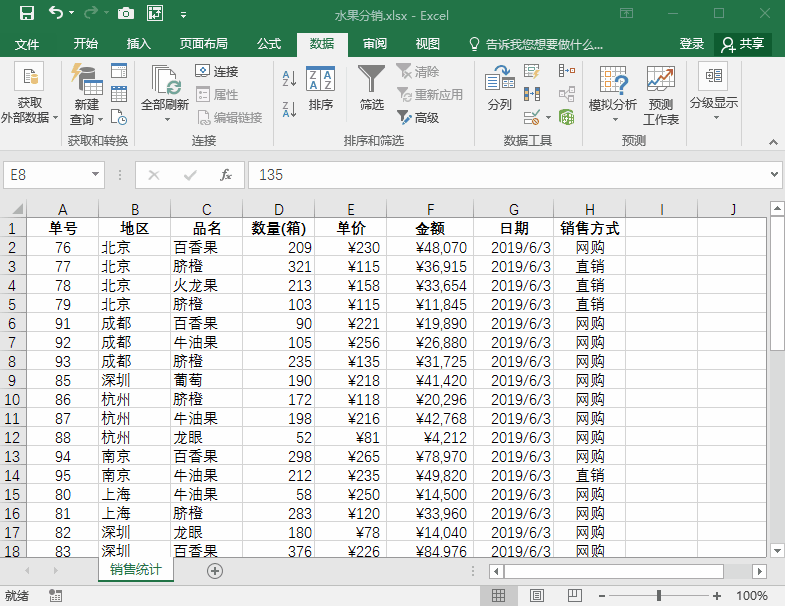Viewport: 785px width, 606px height.
Task: Click the Advanced filter (高级) option
Action: pos(418,117)
